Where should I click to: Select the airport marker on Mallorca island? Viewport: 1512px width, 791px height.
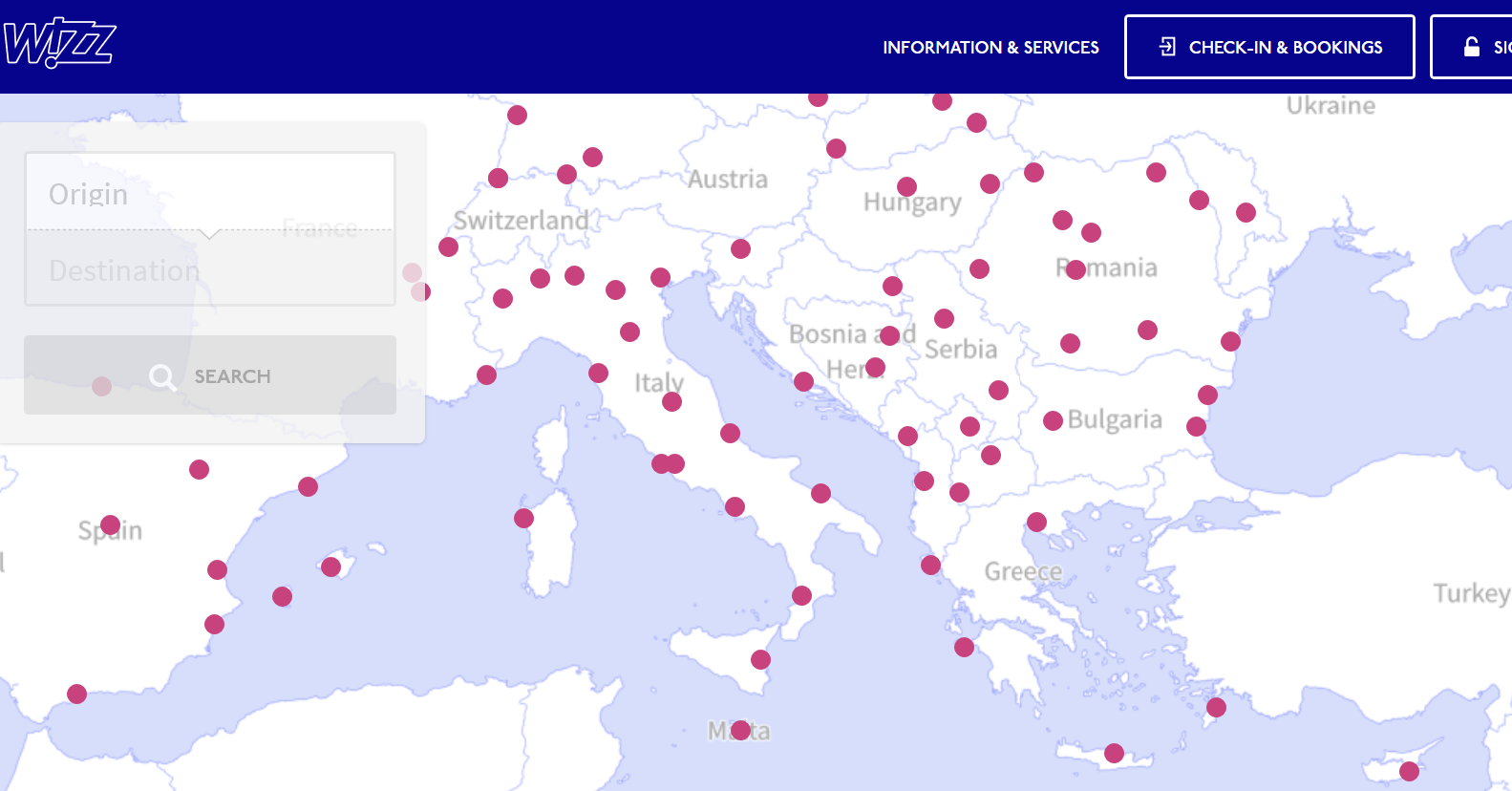(x=330, y=567)
